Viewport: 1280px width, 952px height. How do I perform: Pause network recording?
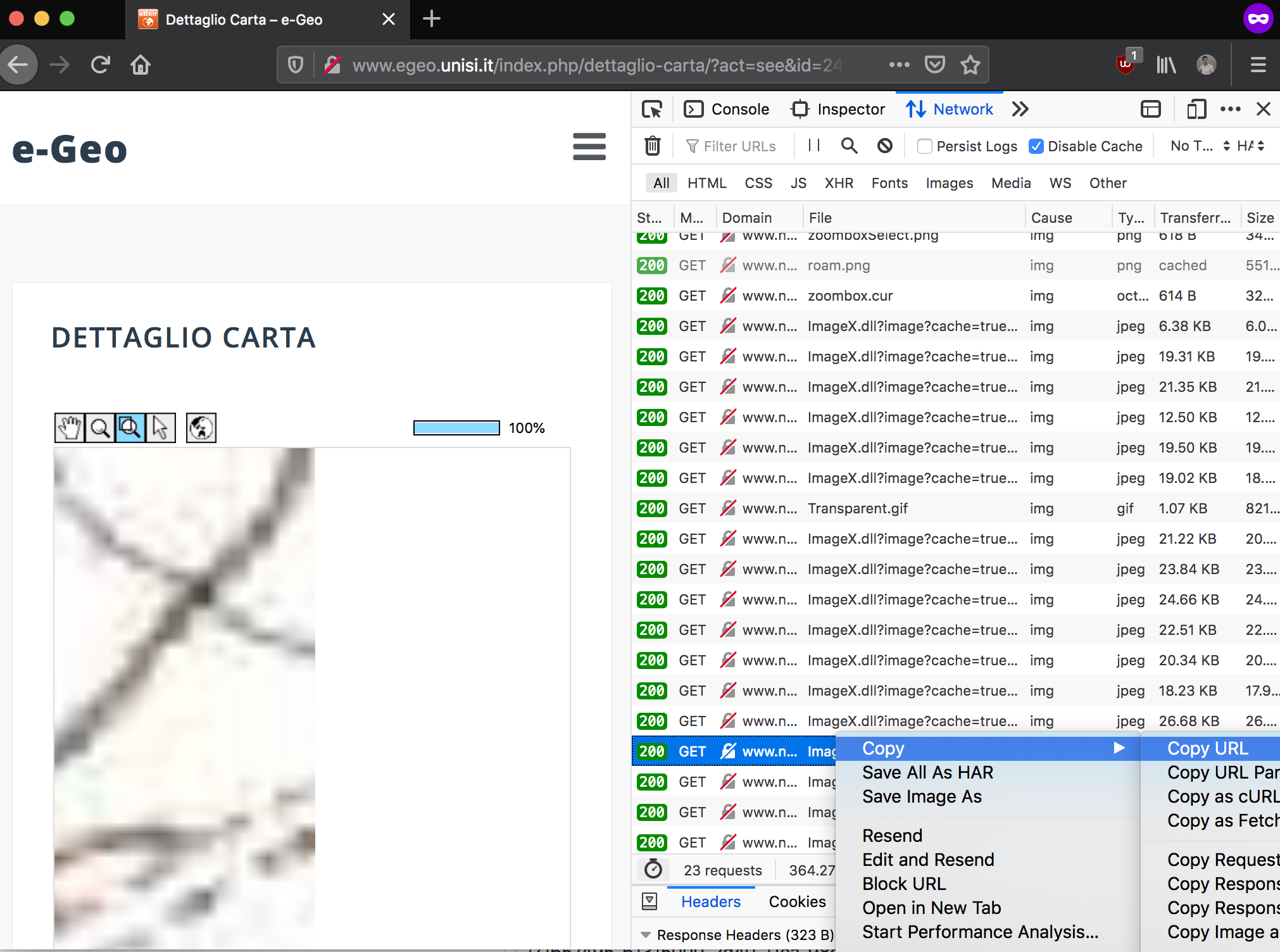(x=814, y=146)
